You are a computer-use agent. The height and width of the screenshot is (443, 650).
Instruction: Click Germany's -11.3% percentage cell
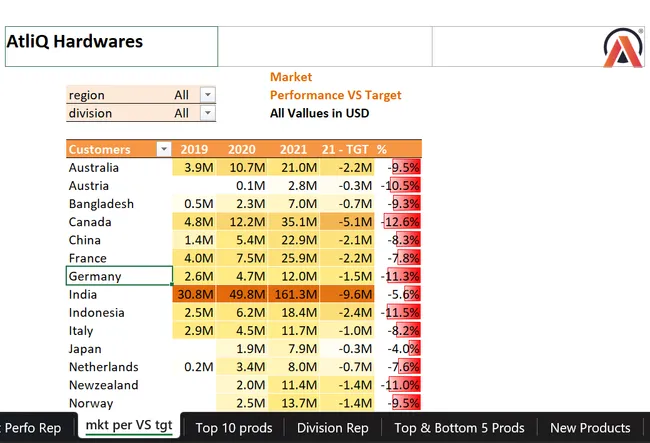(x=398, y=276)
